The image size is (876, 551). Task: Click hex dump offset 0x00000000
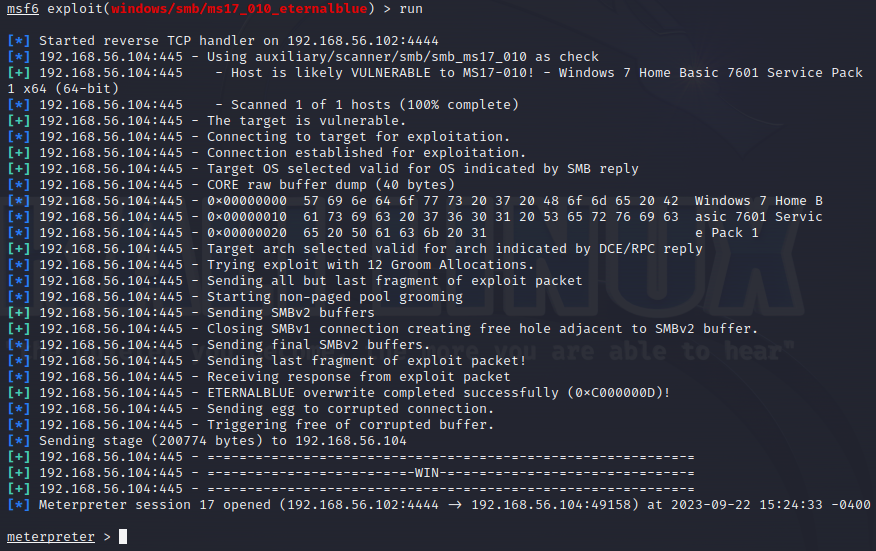[247, 201]
